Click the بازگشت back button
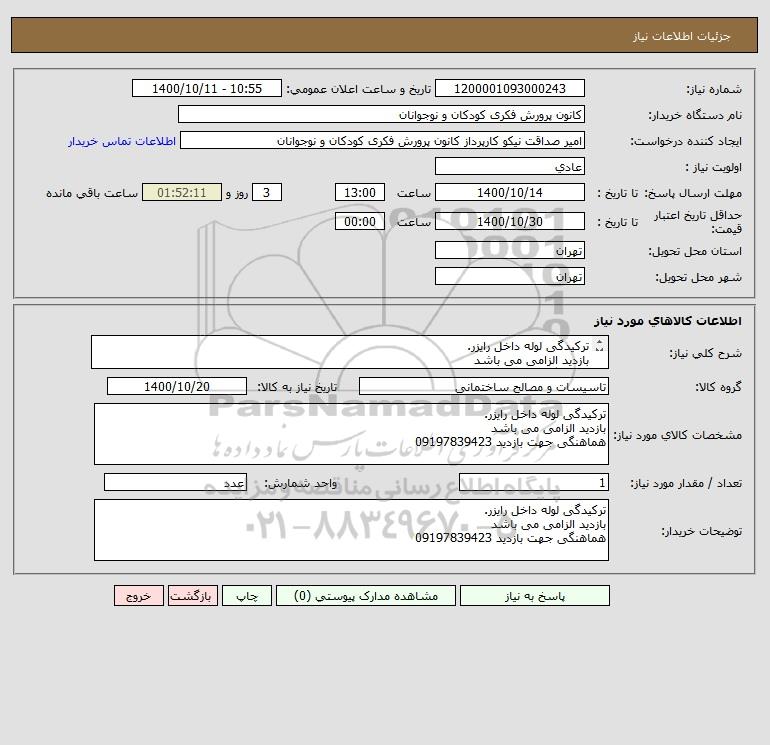 (192, 596)
